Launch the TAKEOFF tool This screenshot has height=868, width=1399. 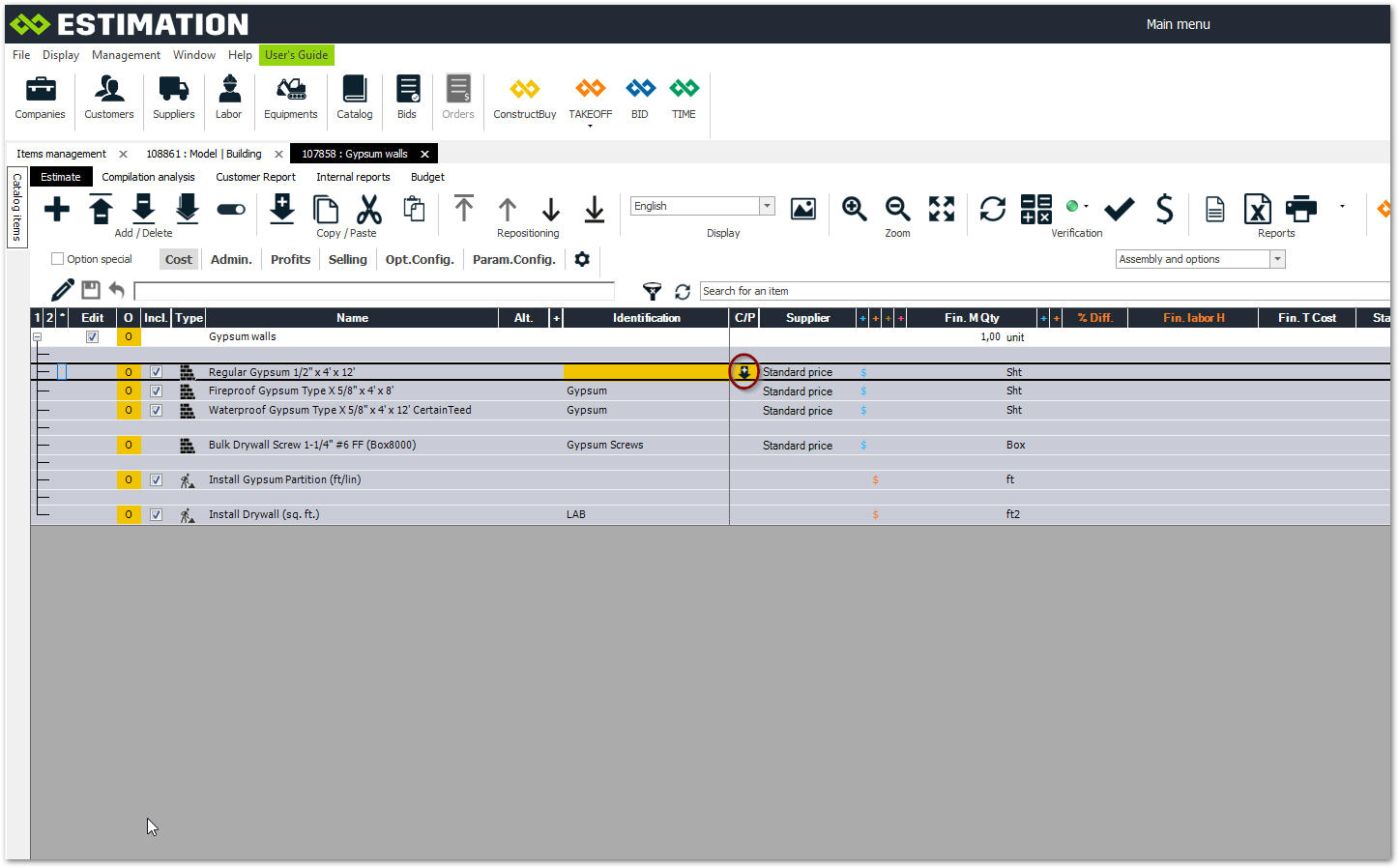[x=590, y=98]
